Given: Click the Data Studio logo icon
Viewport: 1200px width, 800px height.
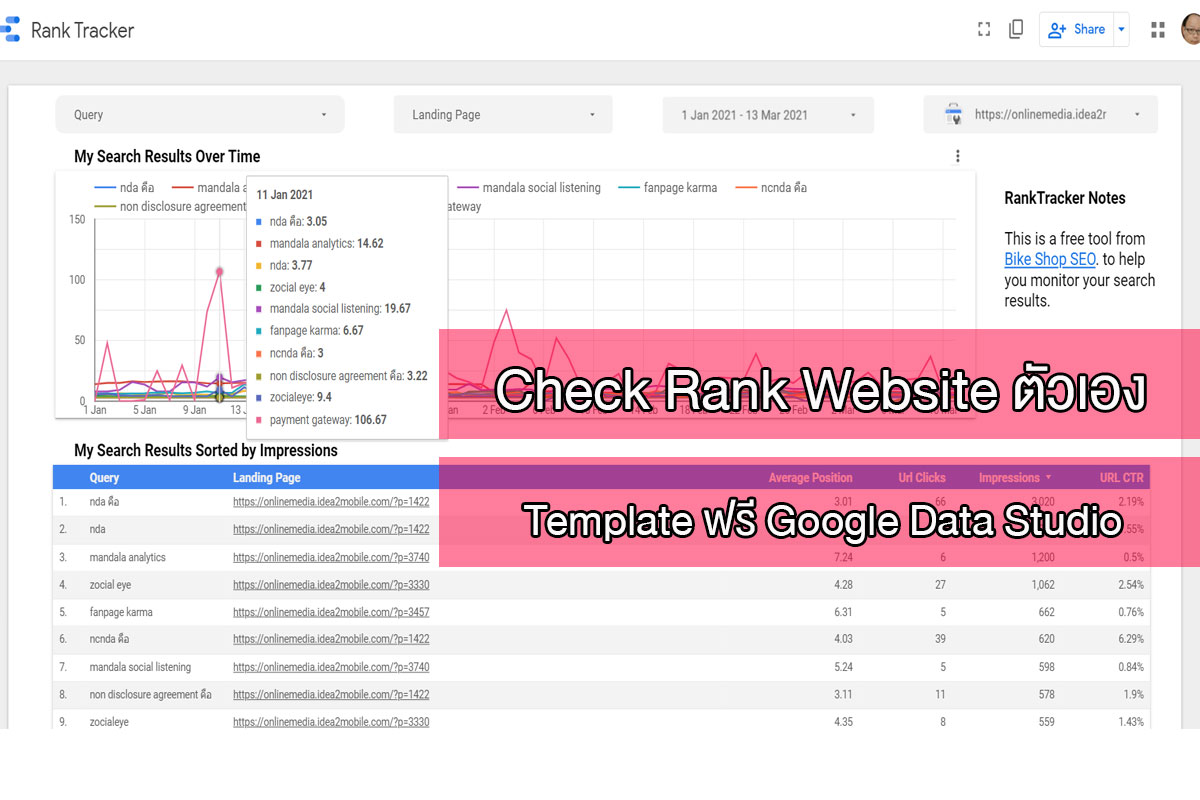Looking at the screenshot, I should click(x=9, y=30).
